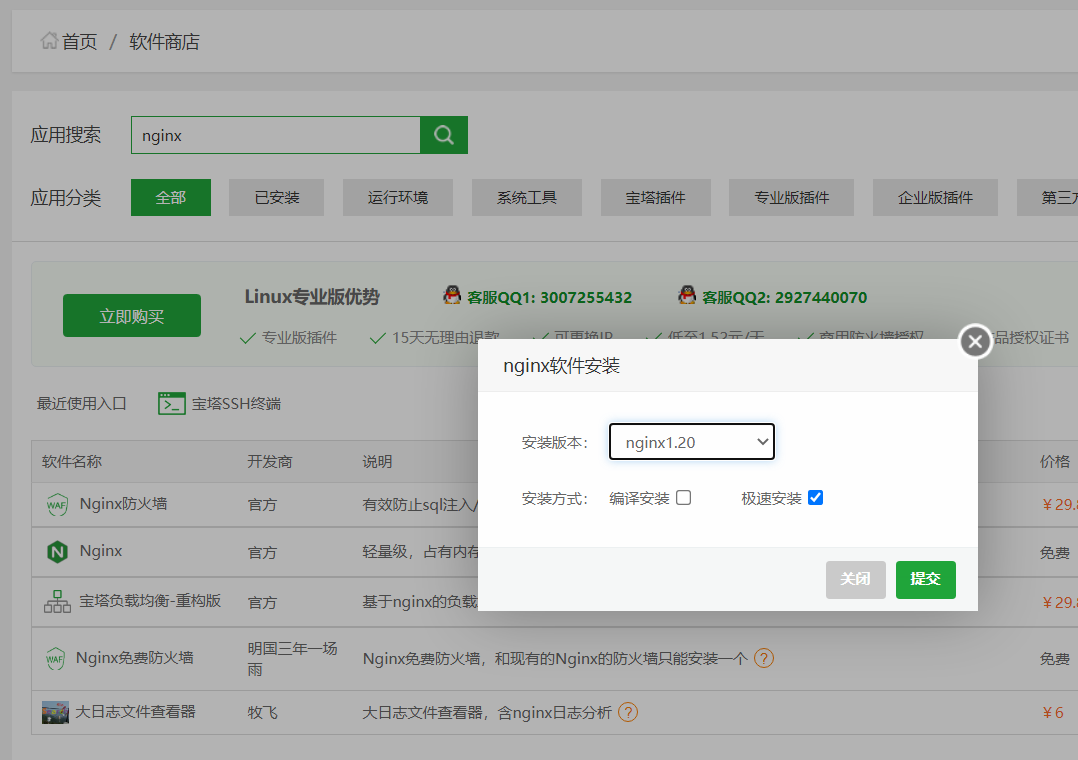The height and width of the screenshot is (760, 1078).
Task: Click the 关闭 button in dialog
Action: coord(855,579)
